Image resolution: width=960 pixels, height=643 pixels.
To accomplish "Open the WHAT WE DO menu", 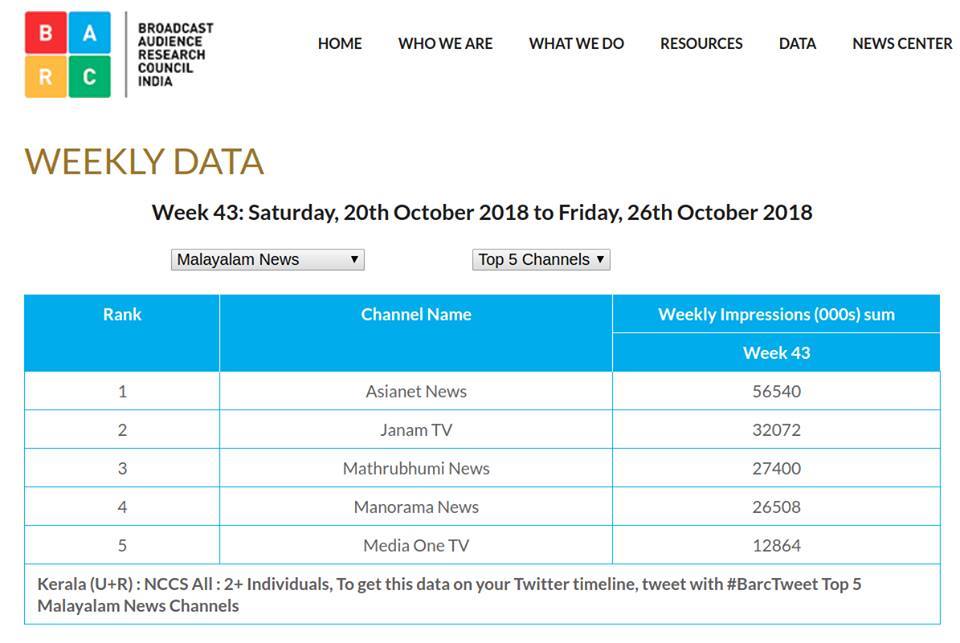I will (576, 44).
